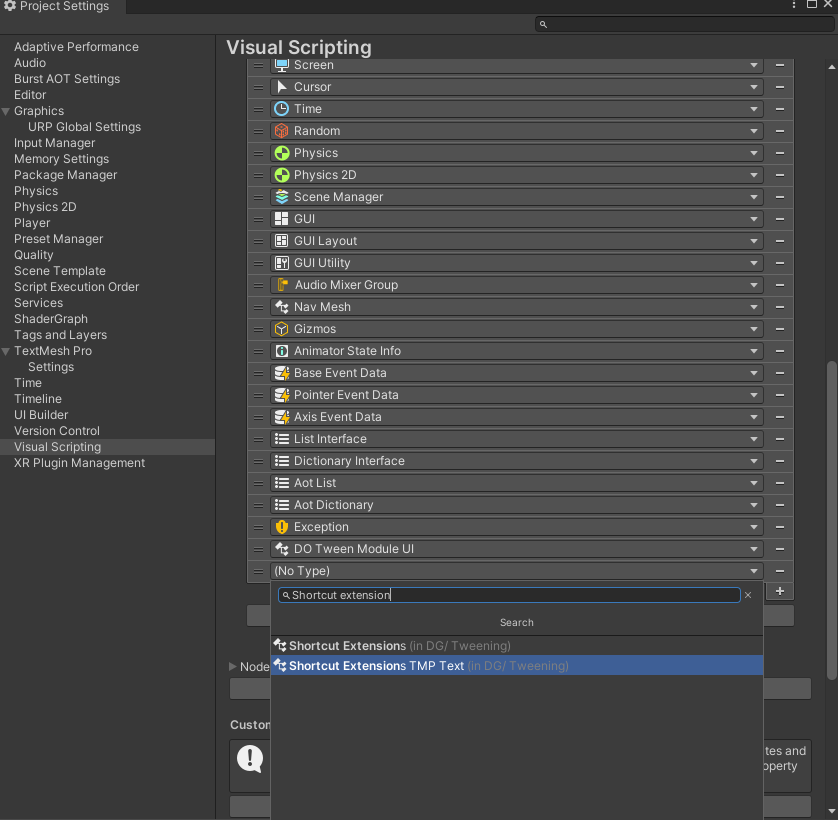Expand the Node section arrow
838x820 pixels.
click(232, 667)
